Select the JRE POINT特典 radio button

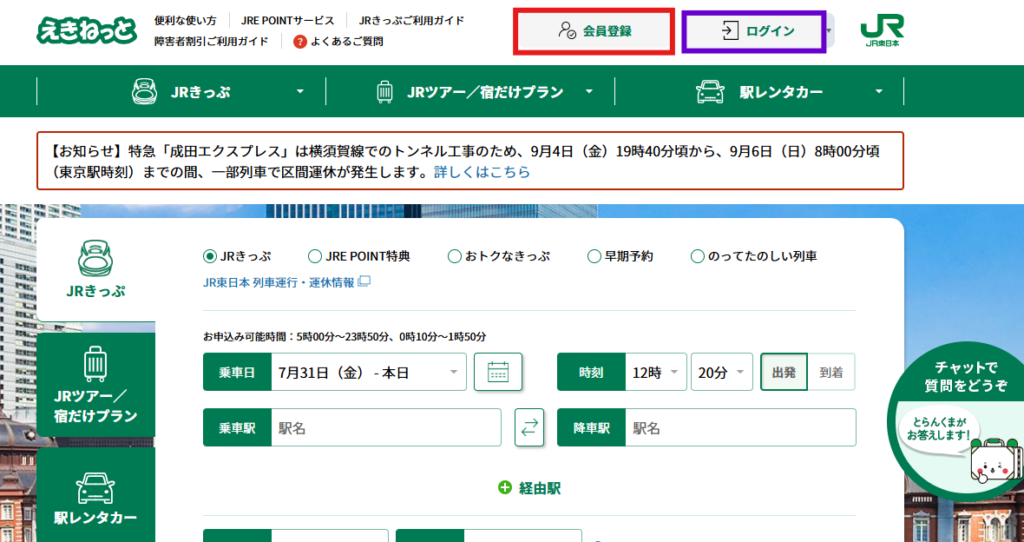click(315, 257)
